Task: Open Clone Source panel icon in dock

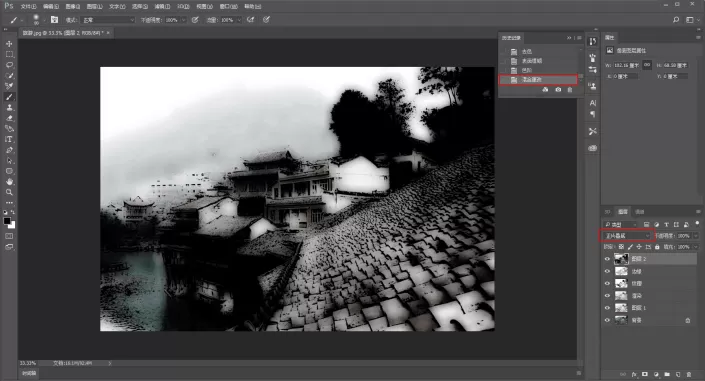Action: tap(593, 86)
